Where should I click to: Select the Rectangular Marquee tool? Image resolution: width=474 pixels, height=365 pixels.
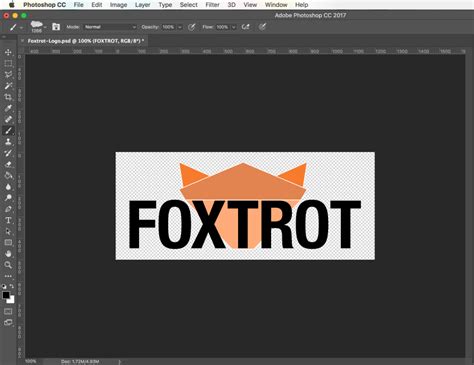click(8, 63)
